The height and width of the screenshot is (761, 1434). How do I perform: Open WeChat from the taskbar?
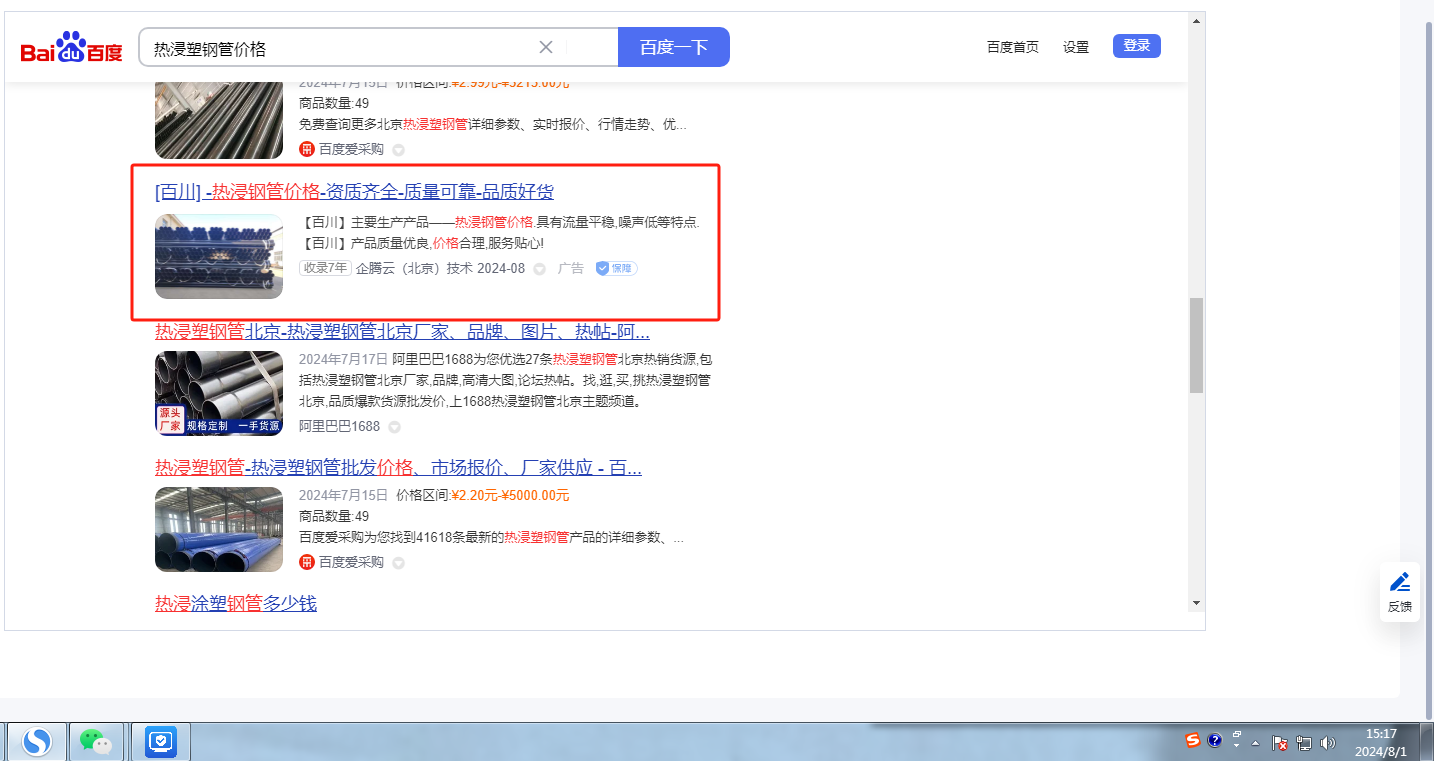[x=96, y=742]
